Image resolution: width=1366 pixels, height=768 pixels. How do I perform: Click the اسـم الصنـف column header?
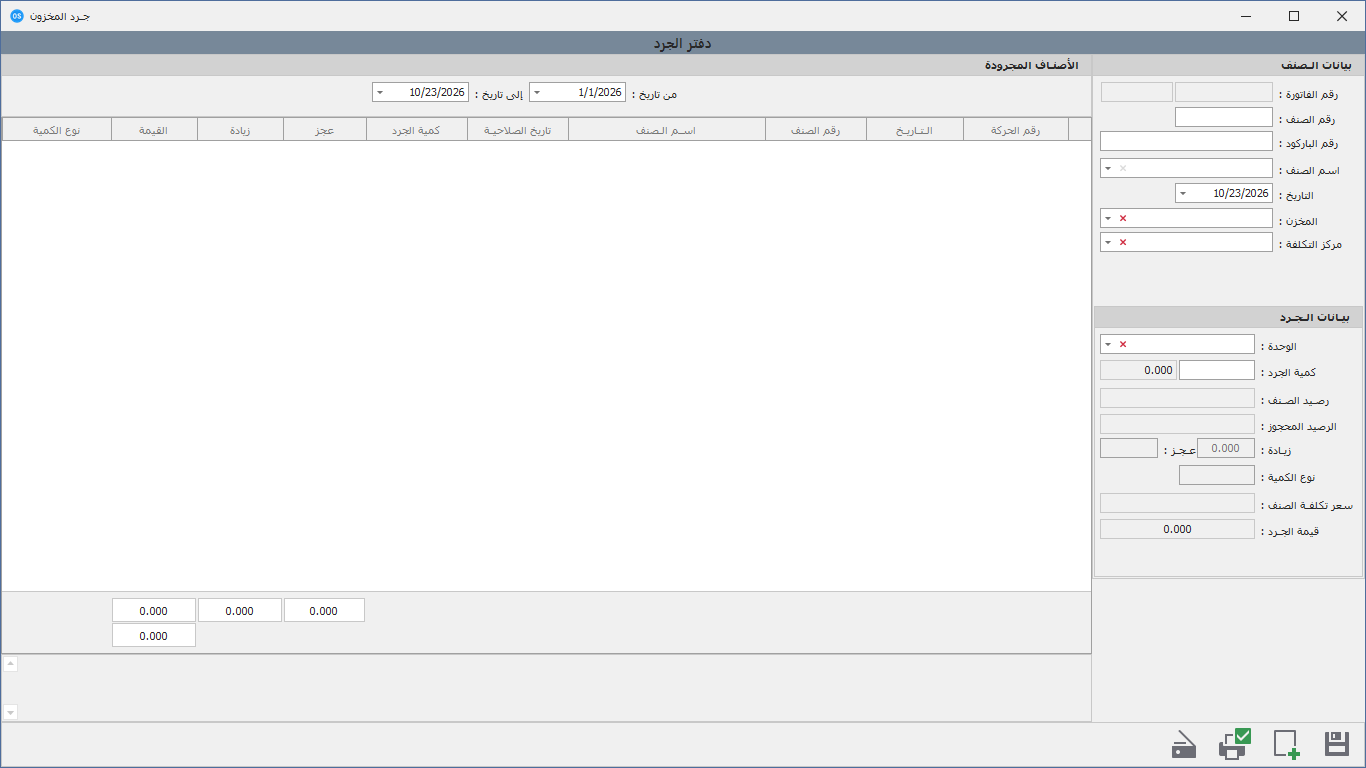tap(667, 130)
